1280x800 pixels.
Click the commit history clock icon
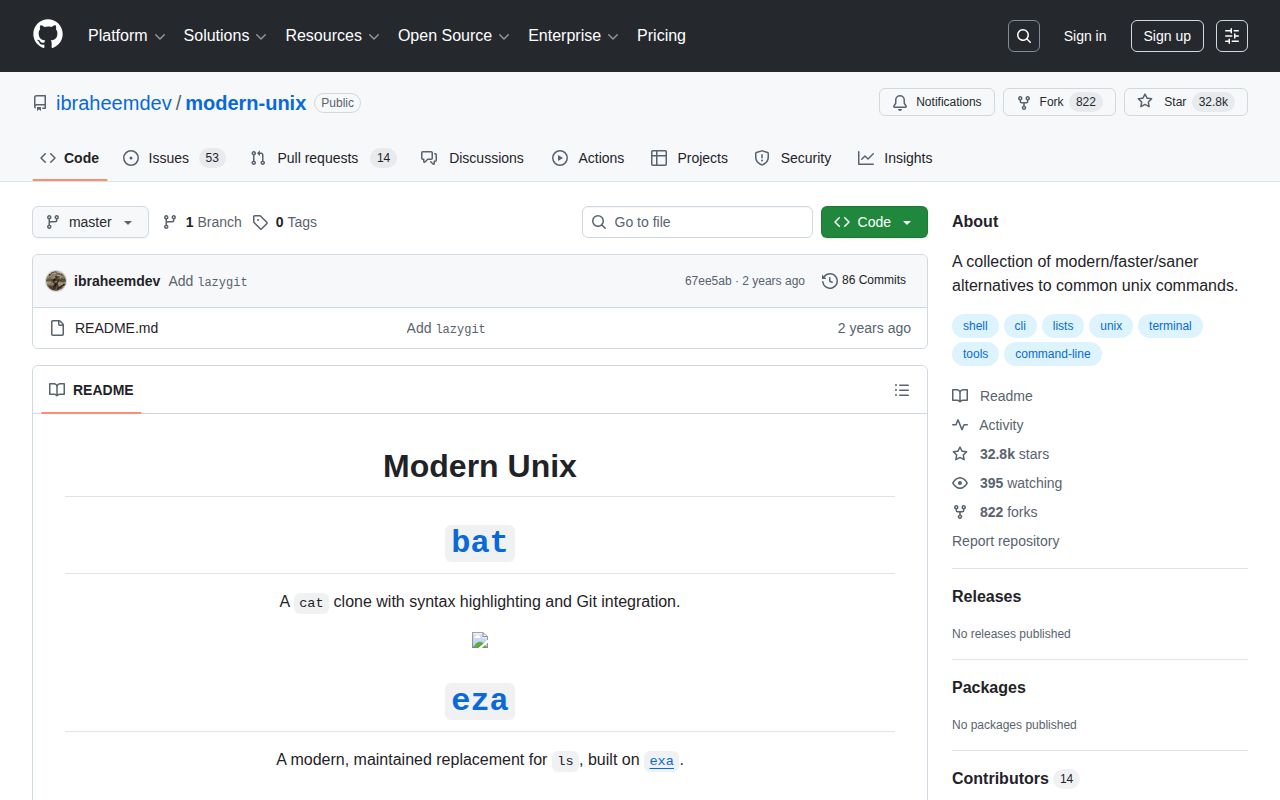(x=829, y=281)
